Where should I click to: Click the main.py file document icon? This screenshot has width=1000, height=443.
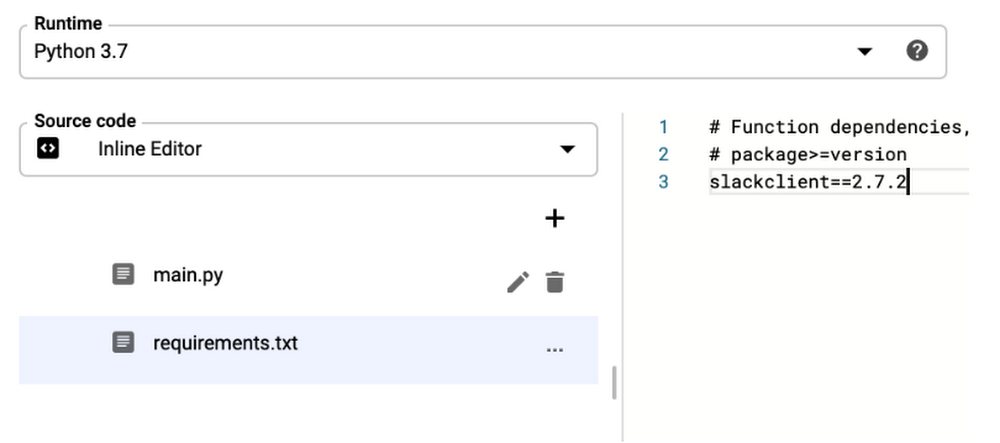(x=123, y=275)
